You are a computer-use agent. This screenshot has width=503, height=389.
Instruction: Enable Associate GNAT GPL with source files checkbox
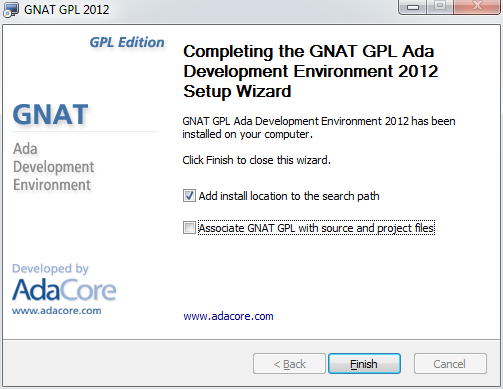point(189,228)
